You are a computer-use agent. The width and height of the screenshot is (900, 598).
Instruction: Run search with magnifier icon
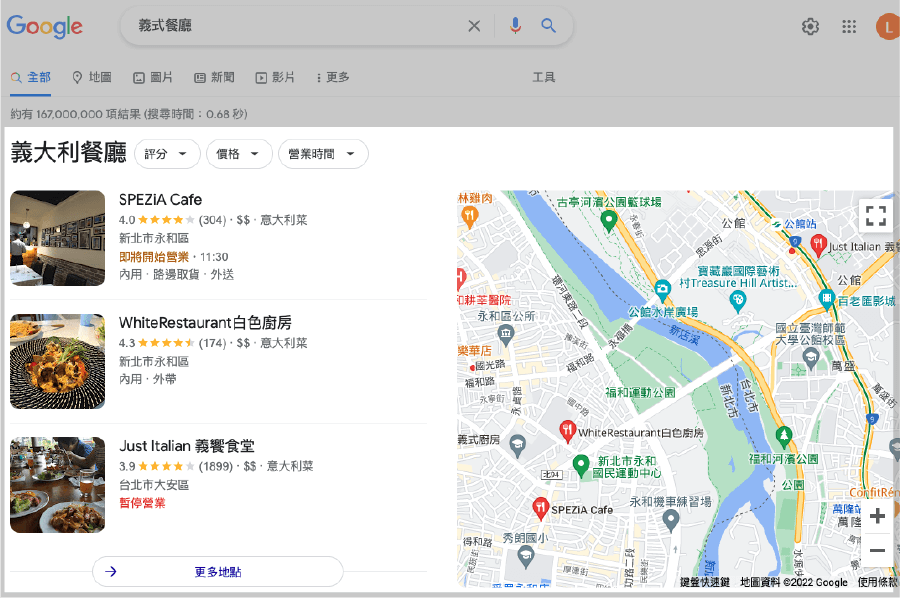pyautogui.click(x=549, y=26)
